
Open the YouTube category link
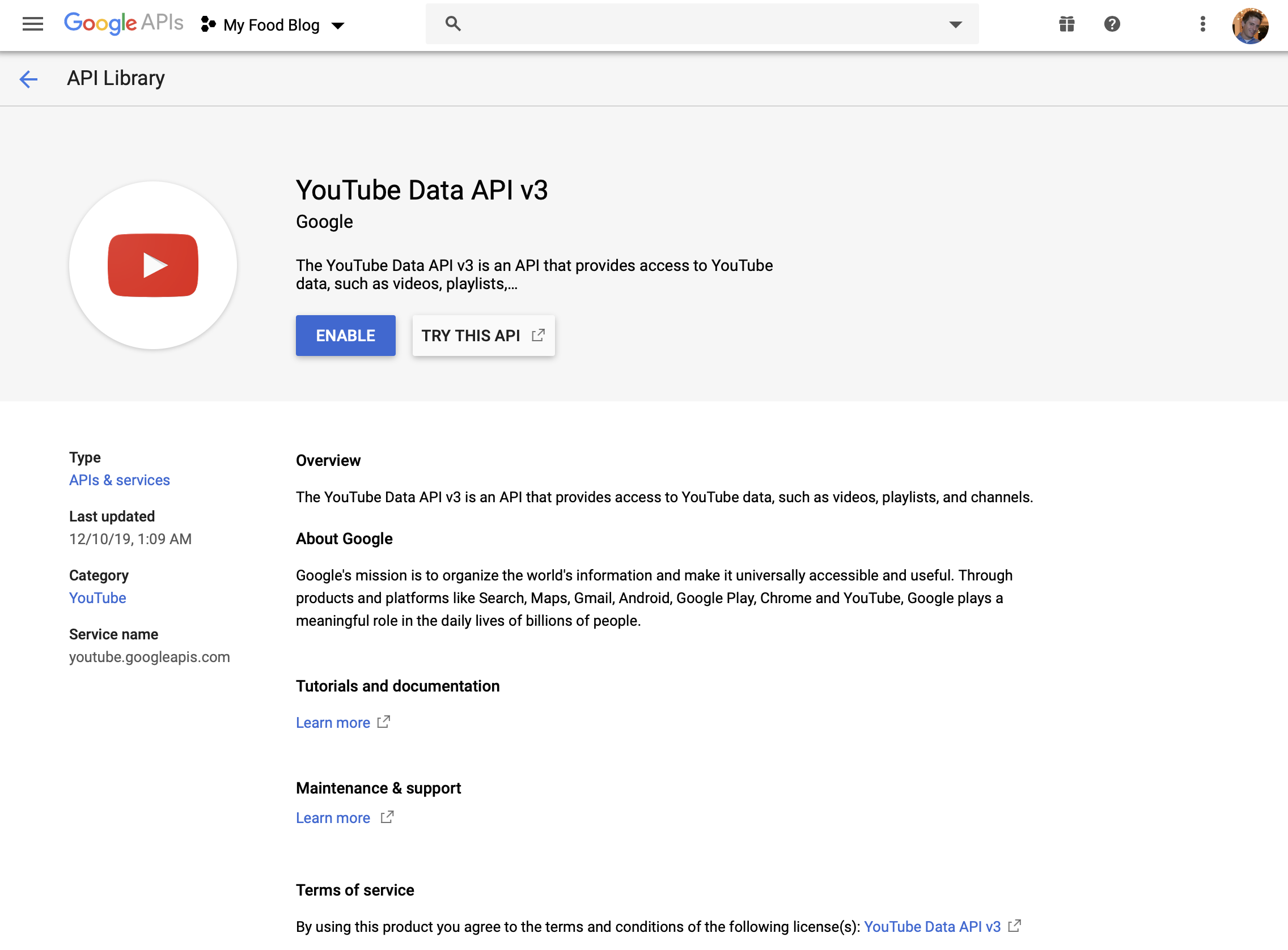(x=97, y=598)
